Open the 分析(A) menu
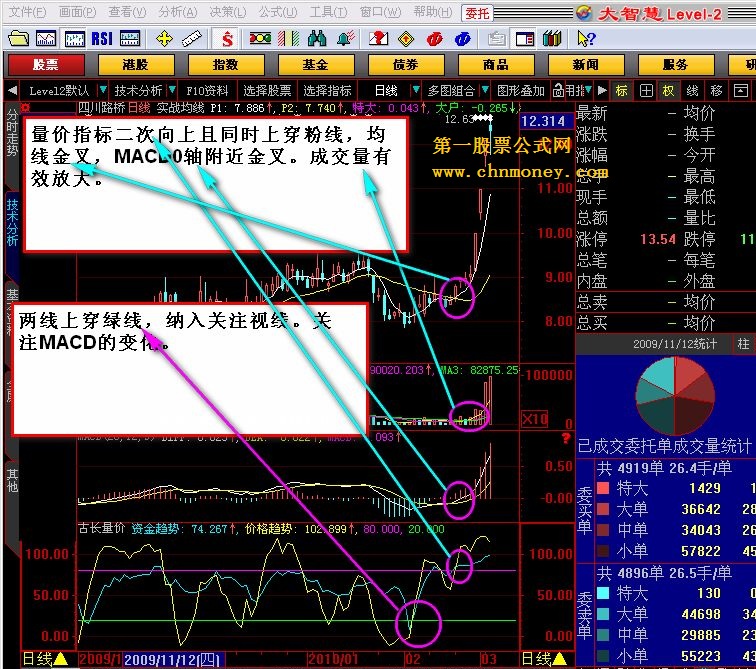This screenshot has width=756, height=669. pyautogui.click(x=178, y=12)
